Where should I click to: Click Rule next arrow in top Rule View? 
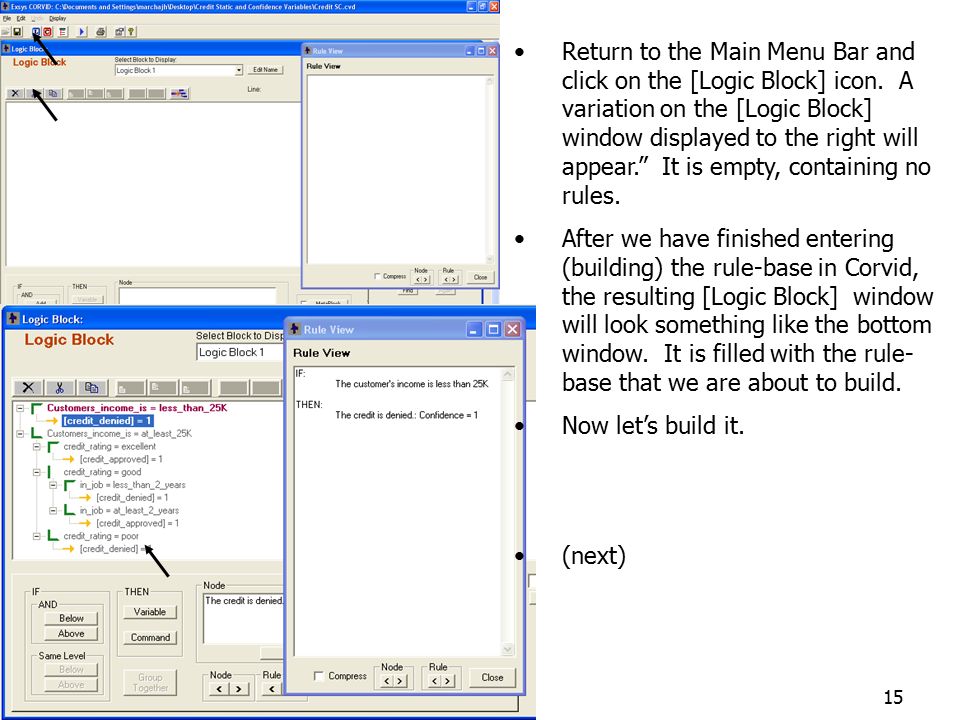[x=453, y=280]
